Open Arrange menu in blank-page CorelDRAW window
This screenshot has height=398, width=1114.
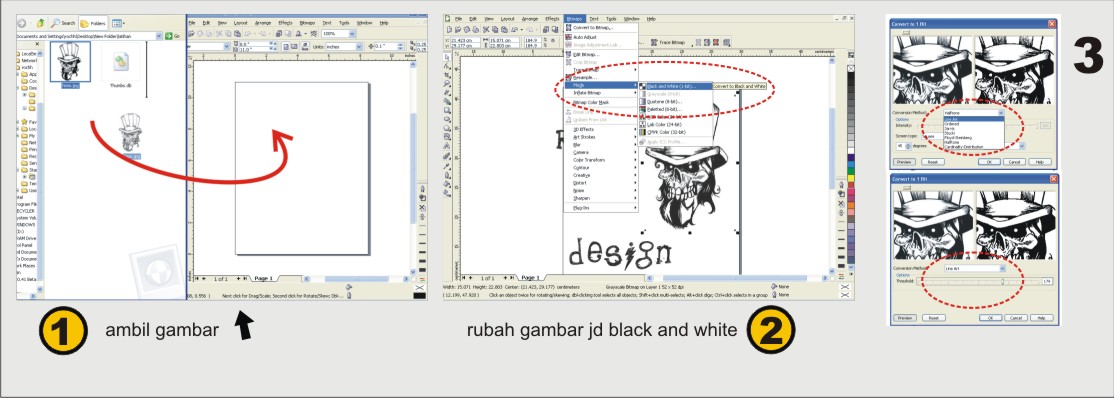coord(263,23)
